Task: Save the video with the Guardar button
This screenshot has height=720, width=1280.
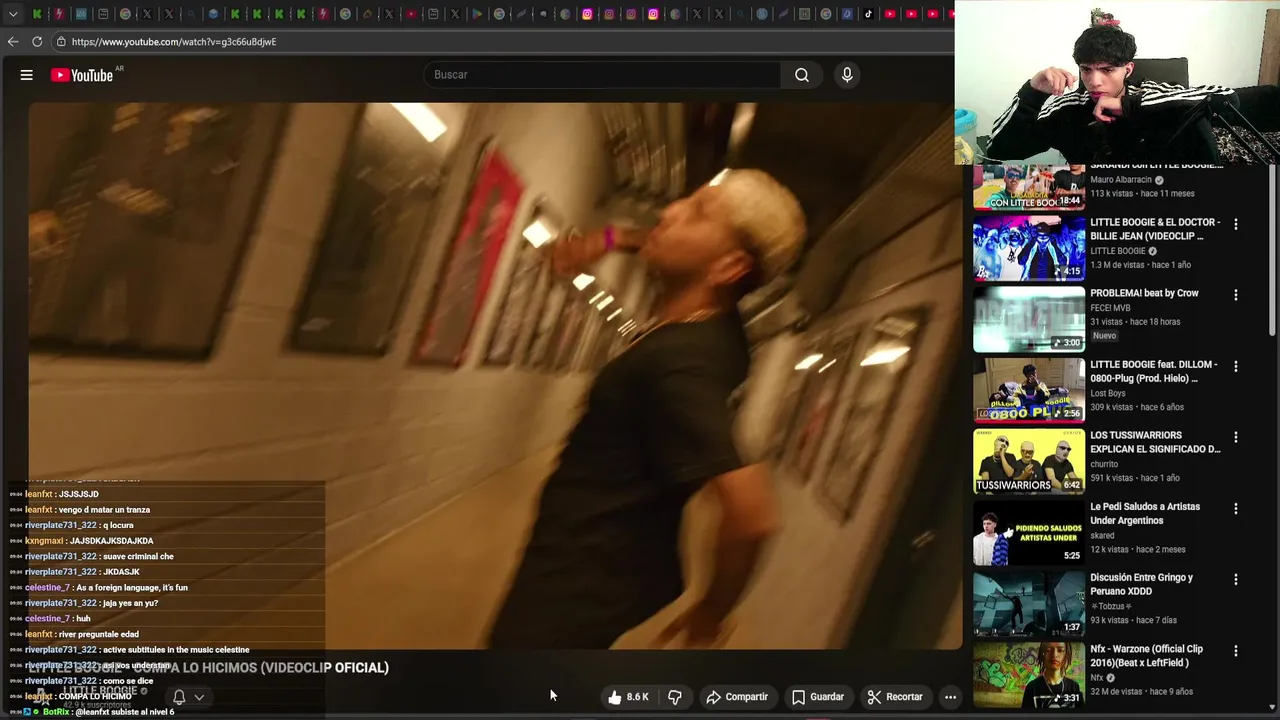Action: click(818, 697)
